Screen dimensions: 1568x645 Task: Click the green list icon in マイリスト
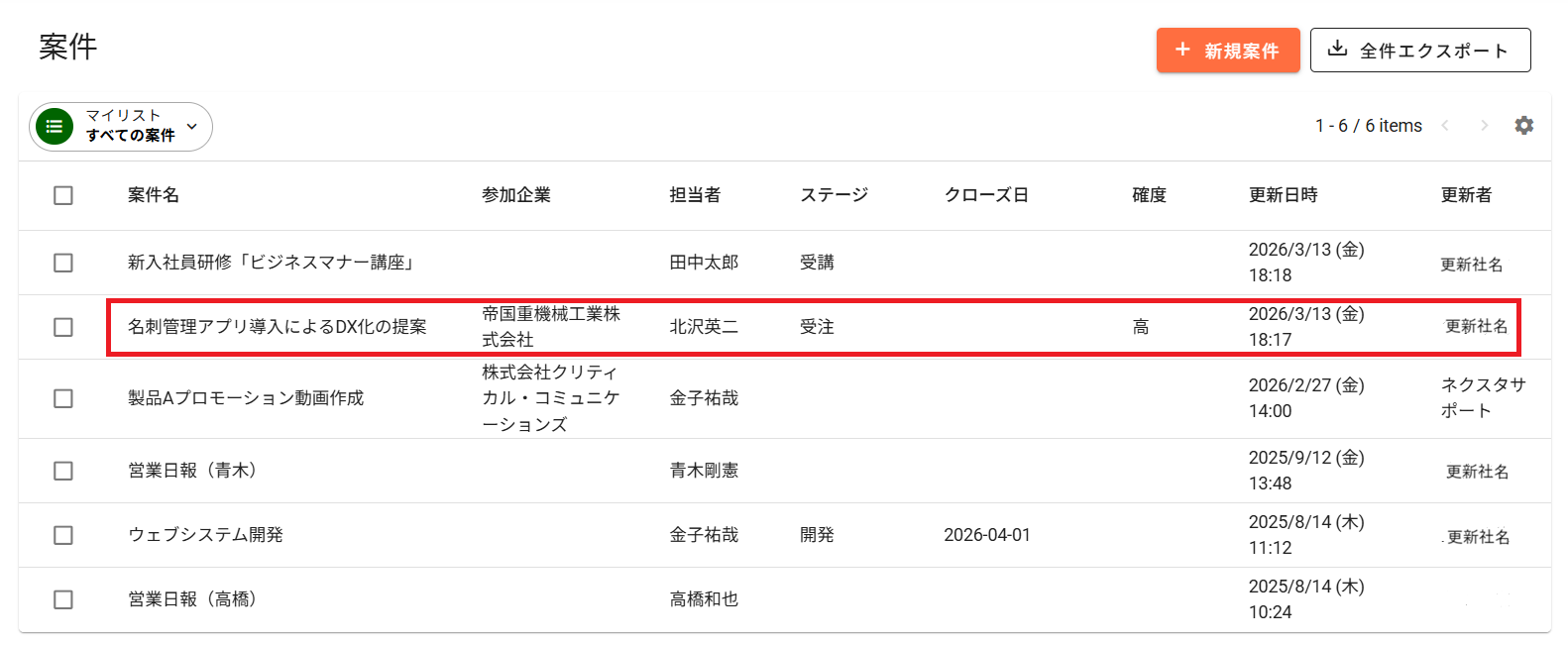(x=55, y=127)
